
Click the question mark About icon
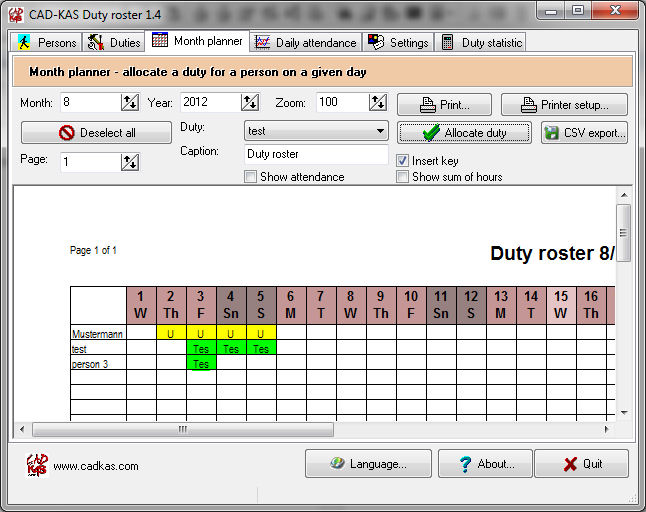[463, 464]
